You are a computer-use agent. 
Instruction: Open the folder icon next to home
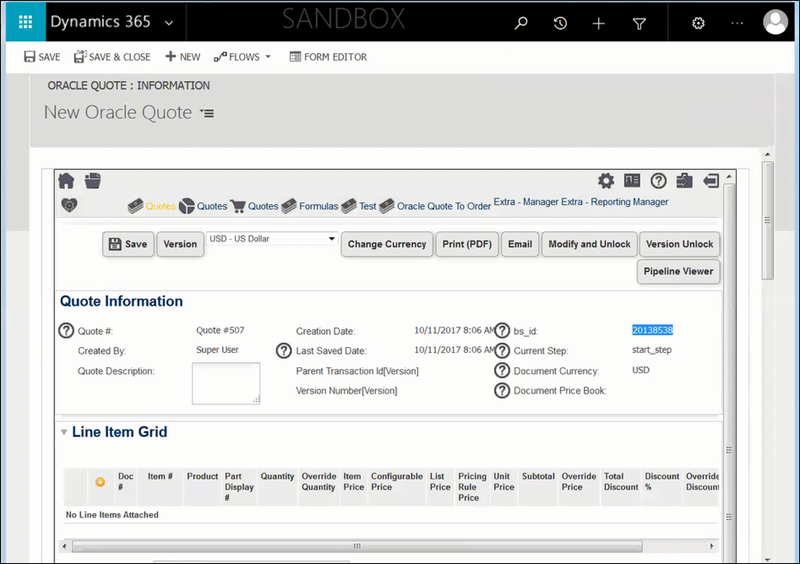[93, 180]
